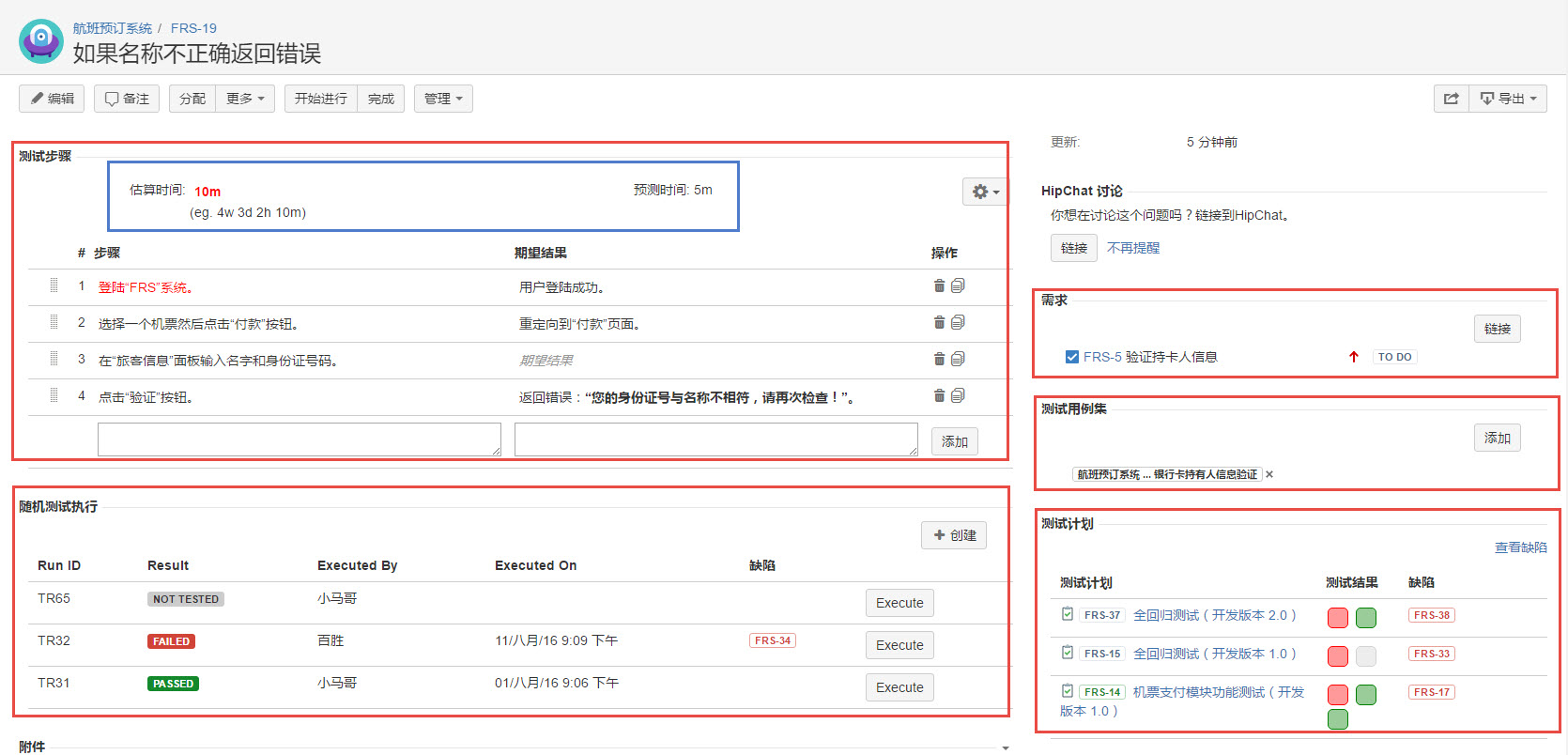Click the issue type icon beside FRS-15
This screenshot has height=755, width=1568.
pyautogui.click(x=1068, y=653)
